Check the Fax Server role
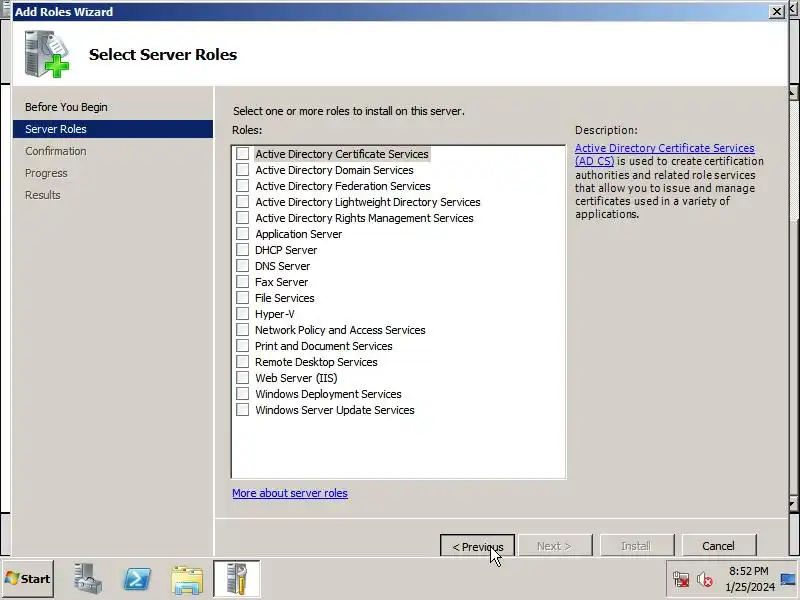Image resolution: width=800 pixels, height=600 pixels. 242,282
